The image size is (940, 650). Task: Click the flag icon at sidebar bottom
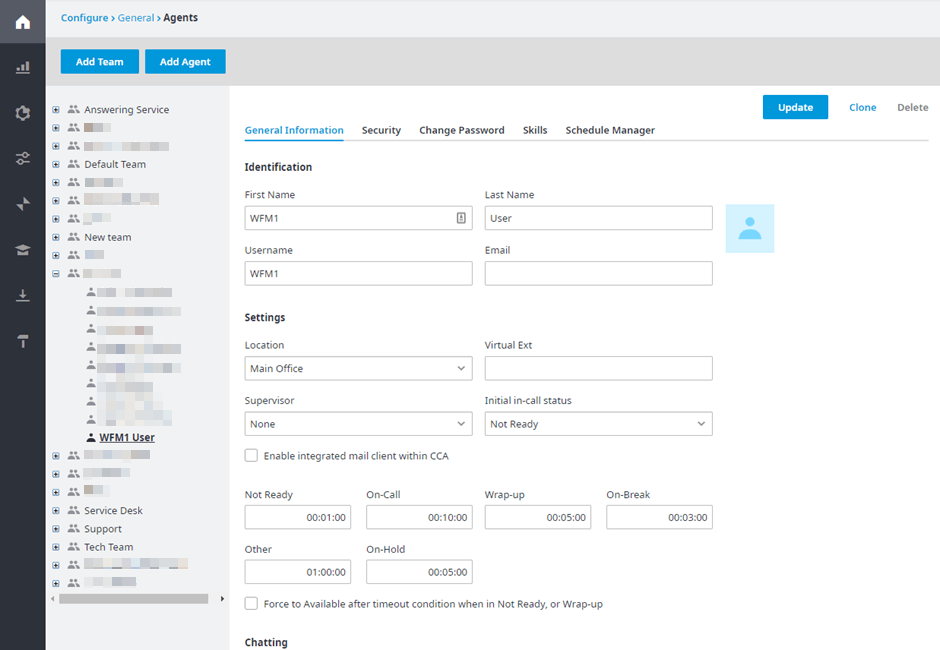click(x=22, y=340)
